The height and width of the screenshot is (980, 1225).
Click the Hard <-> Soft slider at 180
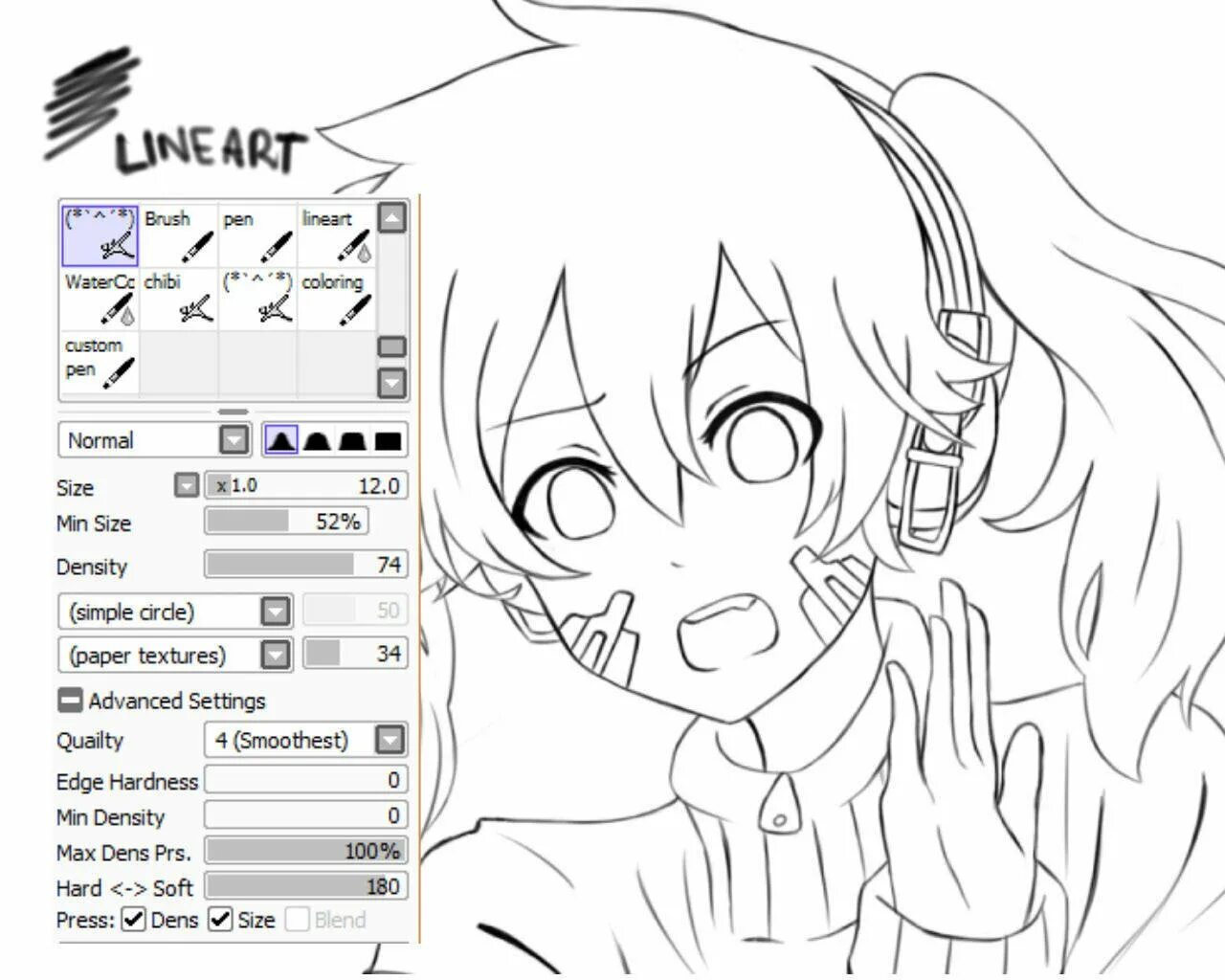coord(306,886)
